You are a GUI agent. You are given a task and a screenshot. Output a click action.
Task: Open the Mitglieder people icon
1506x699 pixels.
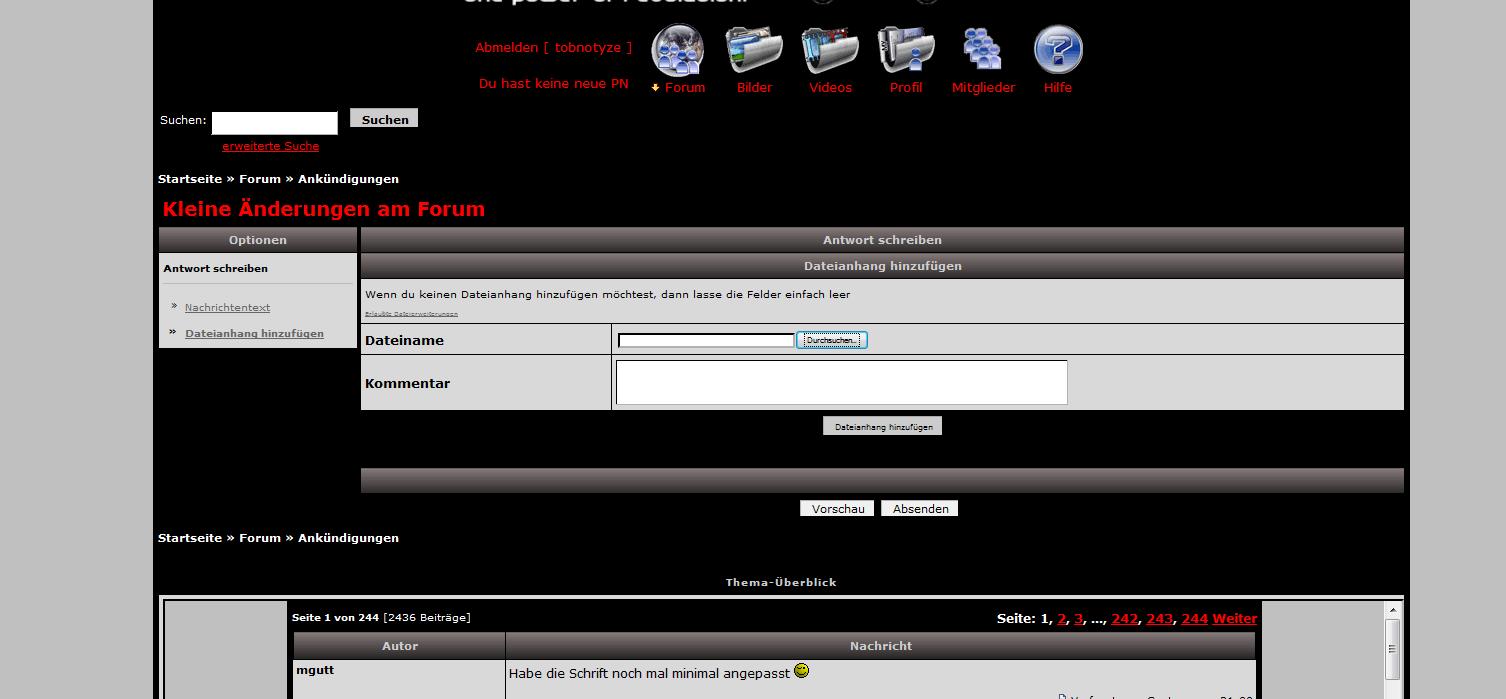point(982,50)
